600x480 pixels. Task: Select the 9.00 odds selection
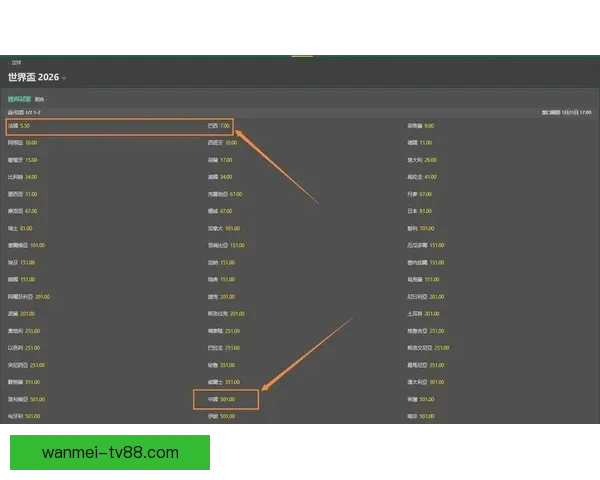421,126
